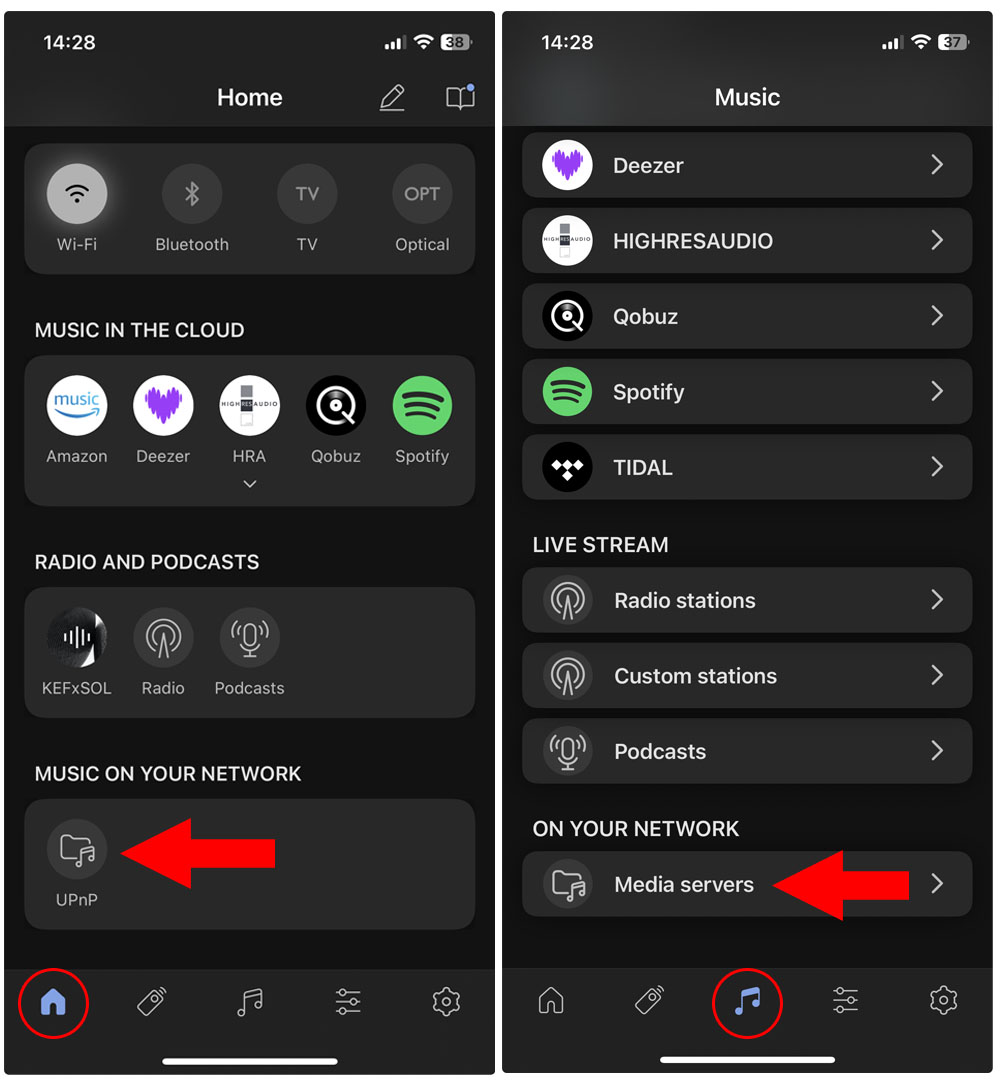Screen dimensions: 1000x1084
Task: Open Media servers list entry
Action: click(747, 884)
